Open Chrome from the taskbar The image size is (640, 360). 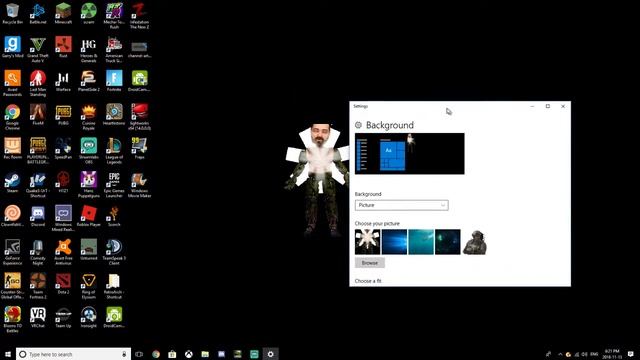(156, 354)
